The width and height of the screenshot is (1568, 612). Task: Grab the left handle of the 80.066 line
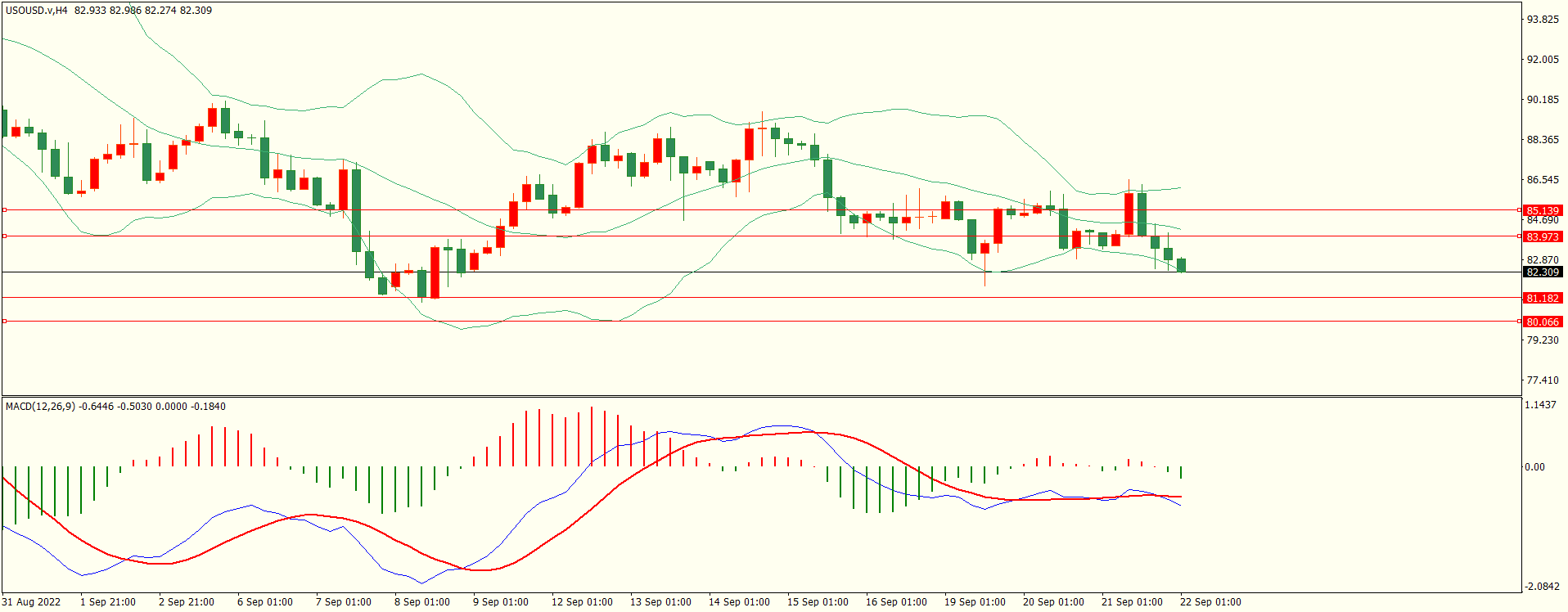tap(4, 322)
